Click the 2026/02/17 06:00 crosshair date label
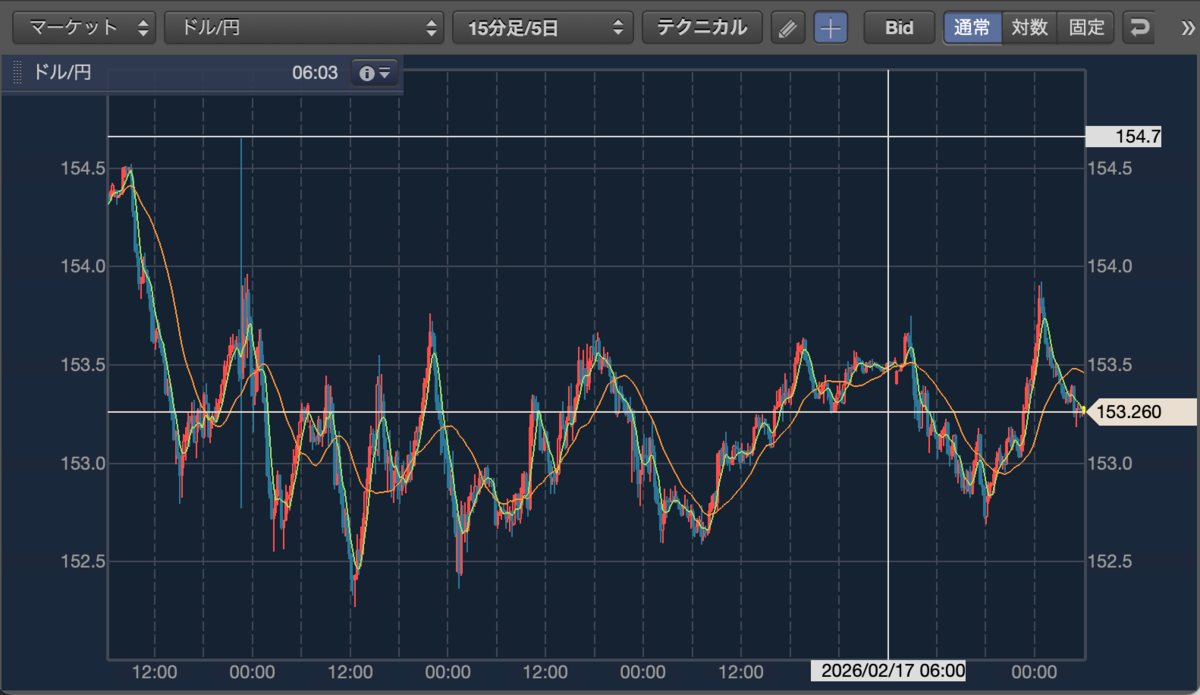Viewport: 1200px width, 695px height. pos(889,671)
